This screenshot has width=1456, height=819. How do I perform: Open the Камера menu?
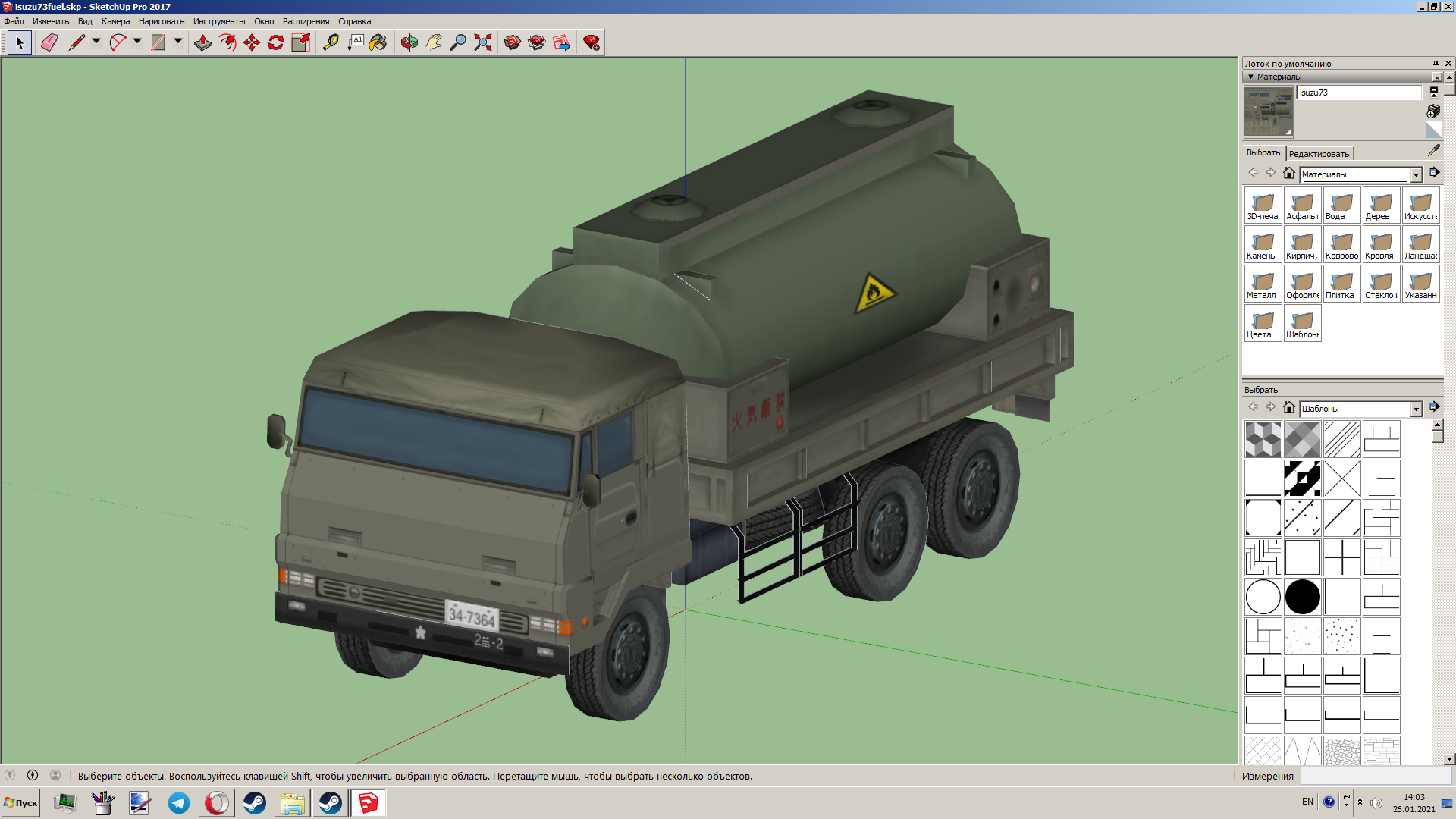115,21
